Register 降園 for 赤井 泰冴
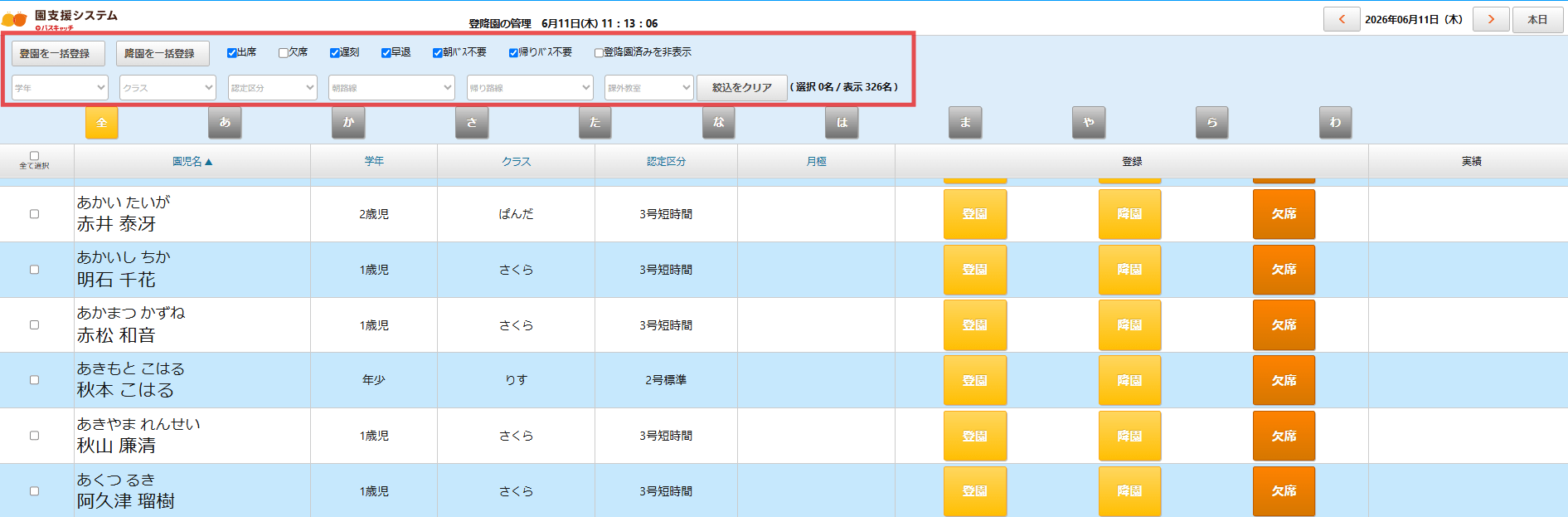The width and height of the screenshot is (1568, 517). (1129, 214)
